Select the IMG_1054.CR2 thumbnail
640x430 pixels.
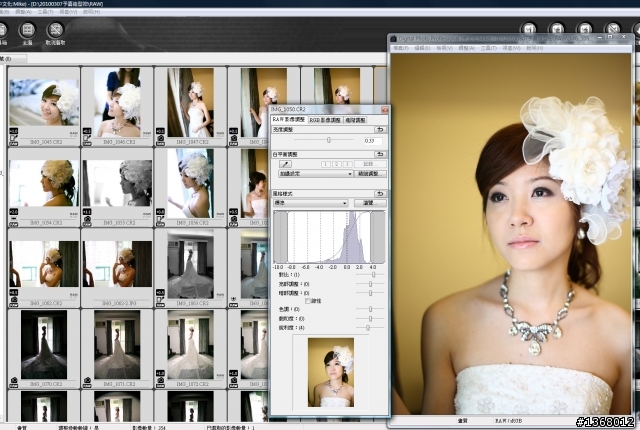[x=44, y=183]
